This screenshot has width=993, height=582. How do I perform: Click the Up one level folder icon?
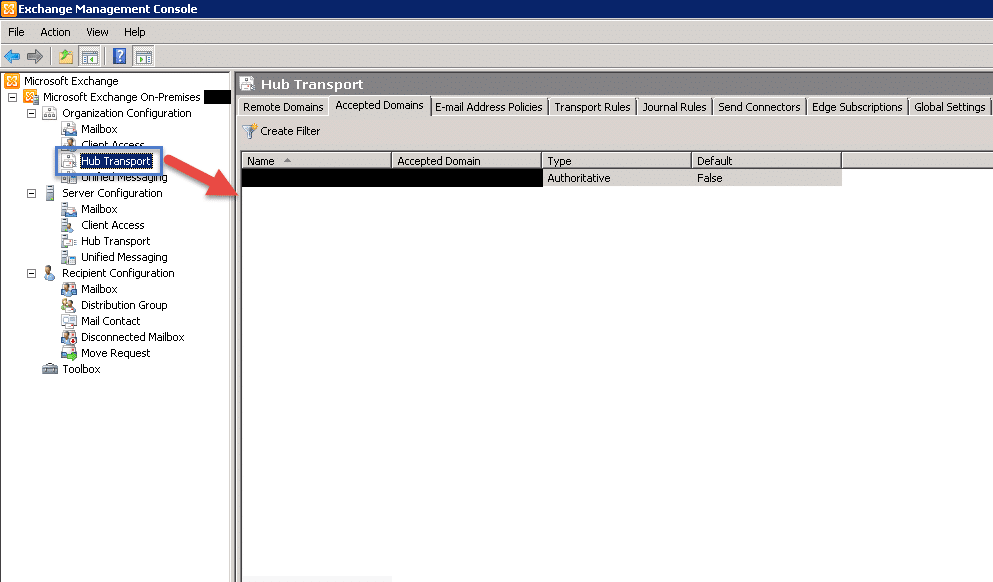(x=66, y=57)
